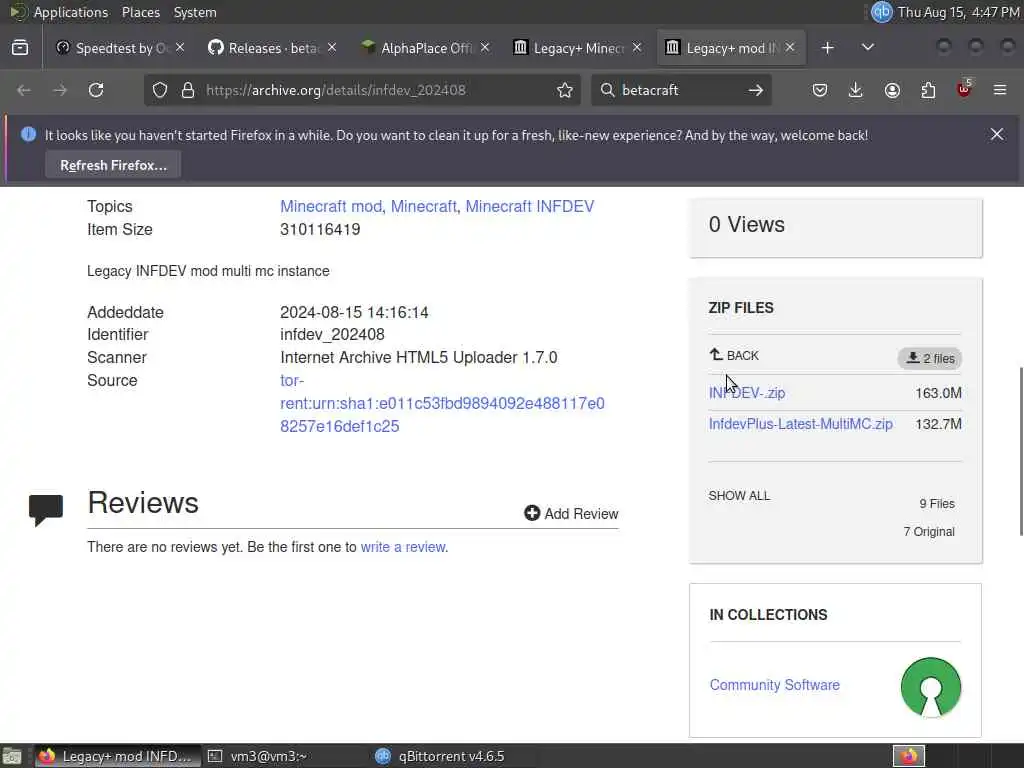Click the page vertical scrollbar
This screenshot has width=1024, height=768.
pos(1020,451)
